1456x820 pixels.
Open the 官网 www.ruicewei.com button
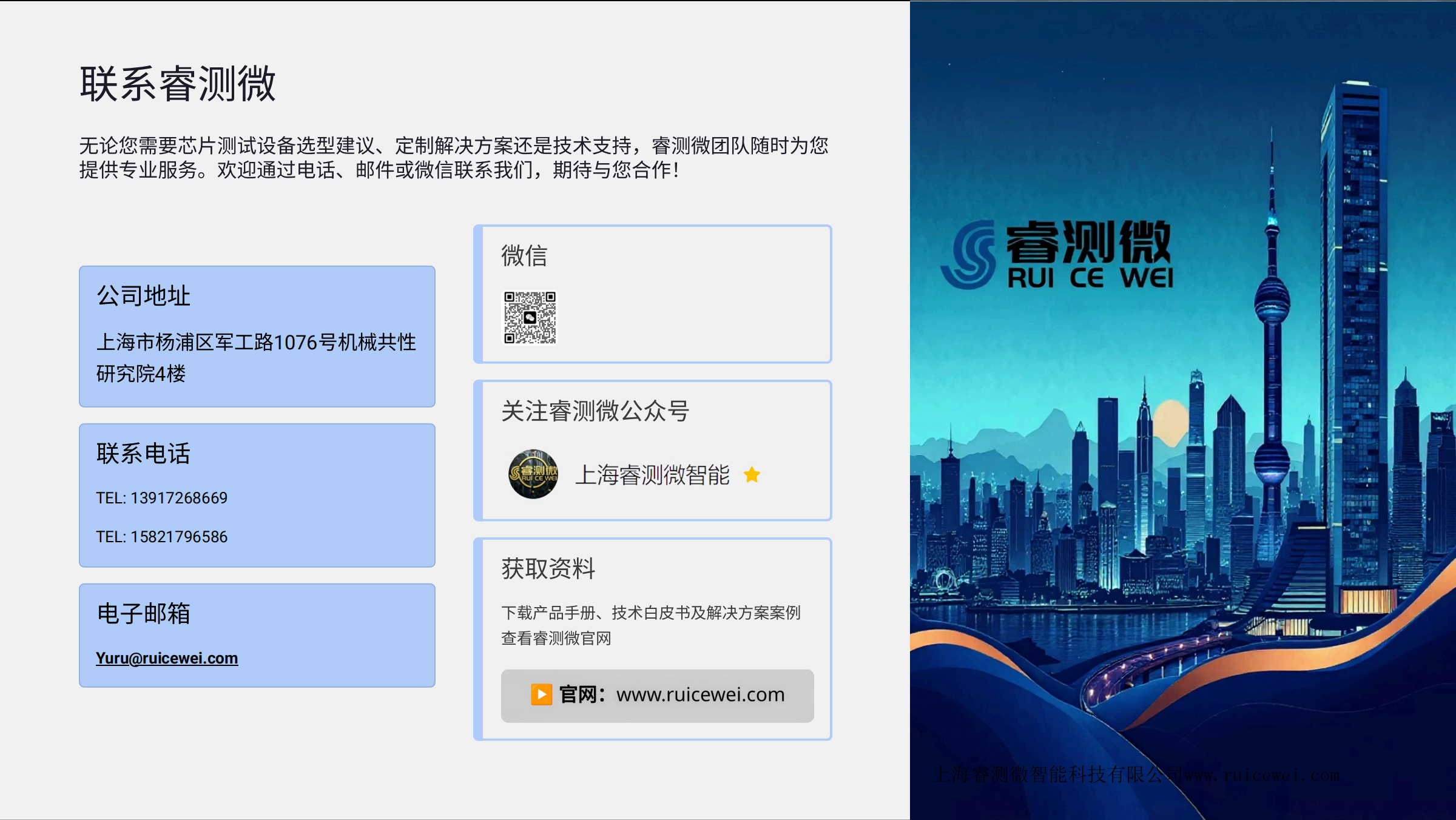click(x=657, y=696)
